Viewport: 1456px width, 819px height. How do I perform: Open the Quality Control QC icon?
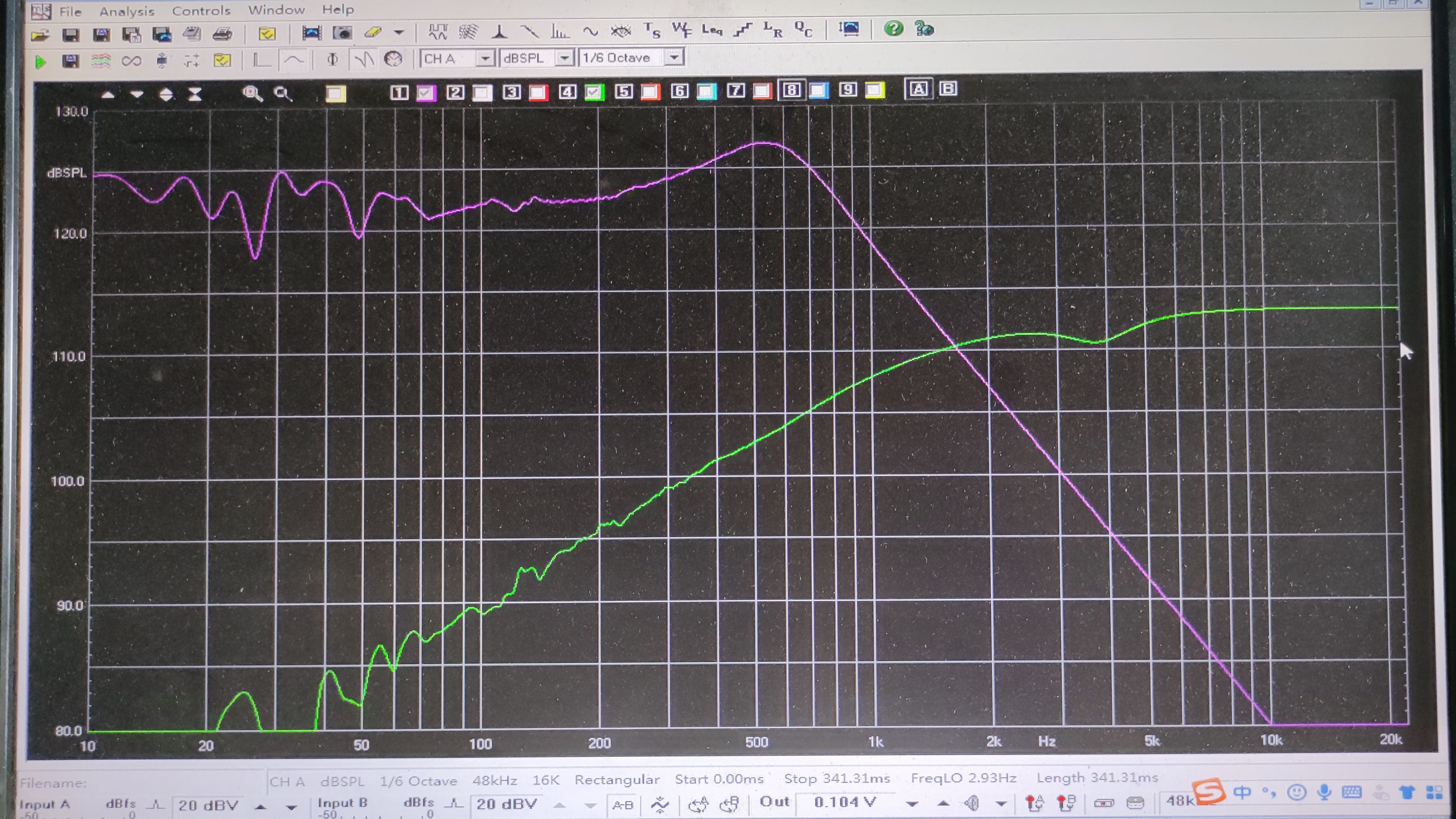click(x=803, y=29)
